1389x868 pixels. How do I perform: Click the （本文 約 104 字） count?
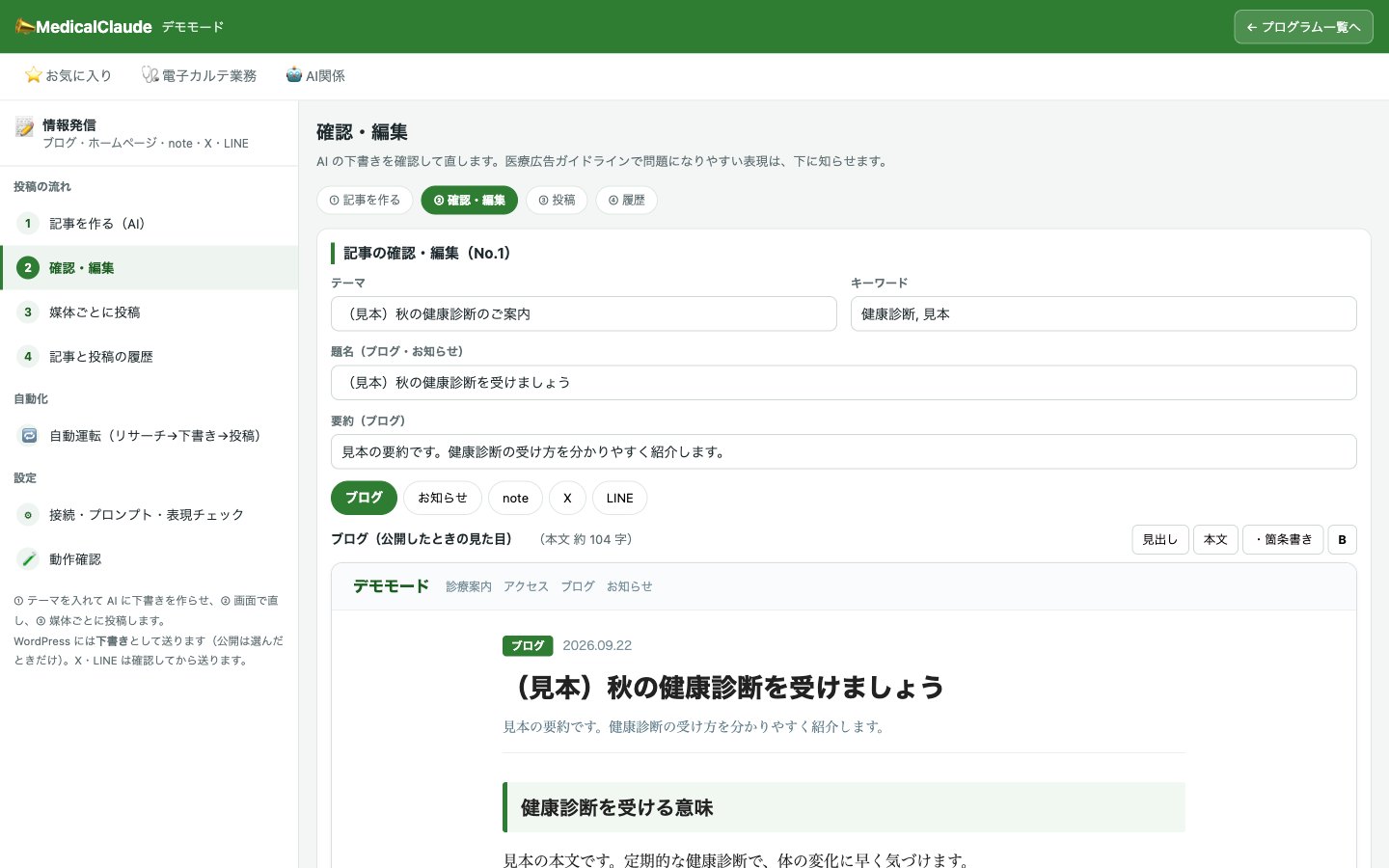click(x=586, y=540)
